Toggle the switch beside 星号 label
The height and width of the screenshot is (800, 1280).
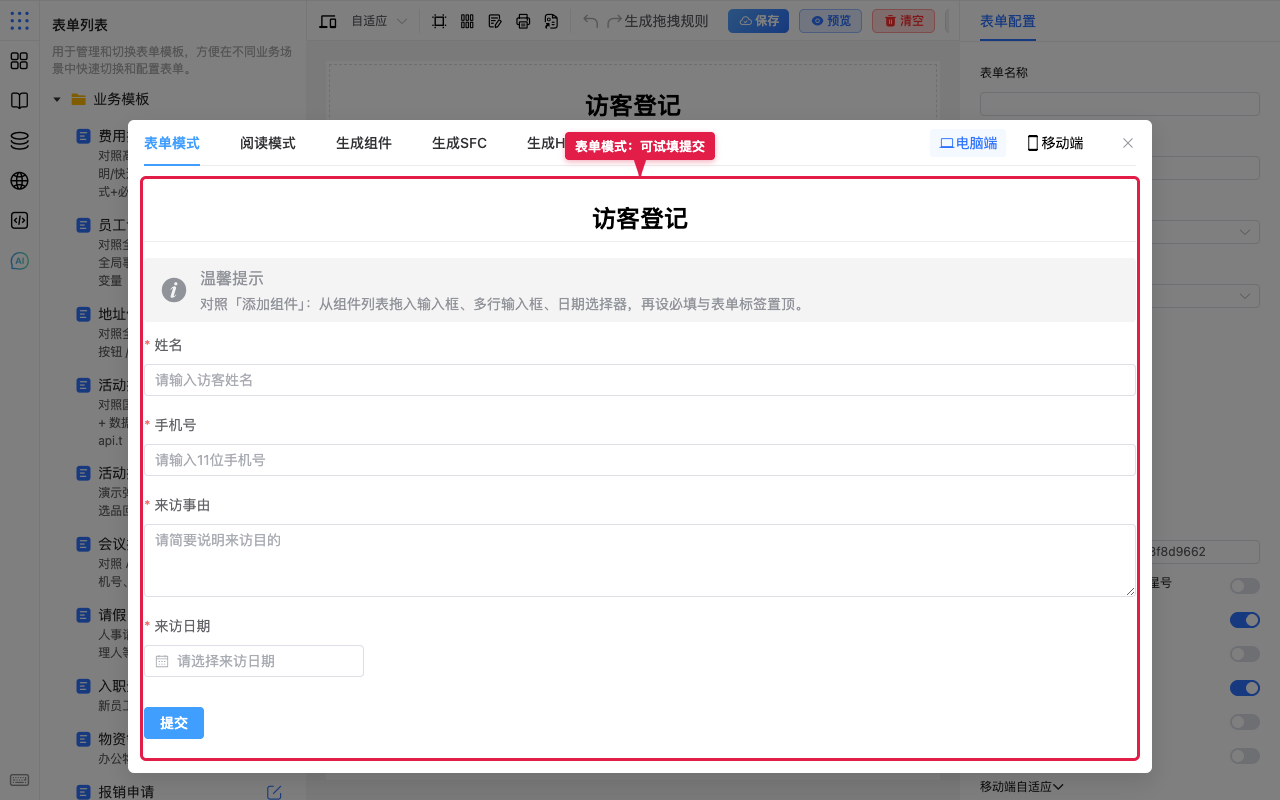tap(1245, 586)
